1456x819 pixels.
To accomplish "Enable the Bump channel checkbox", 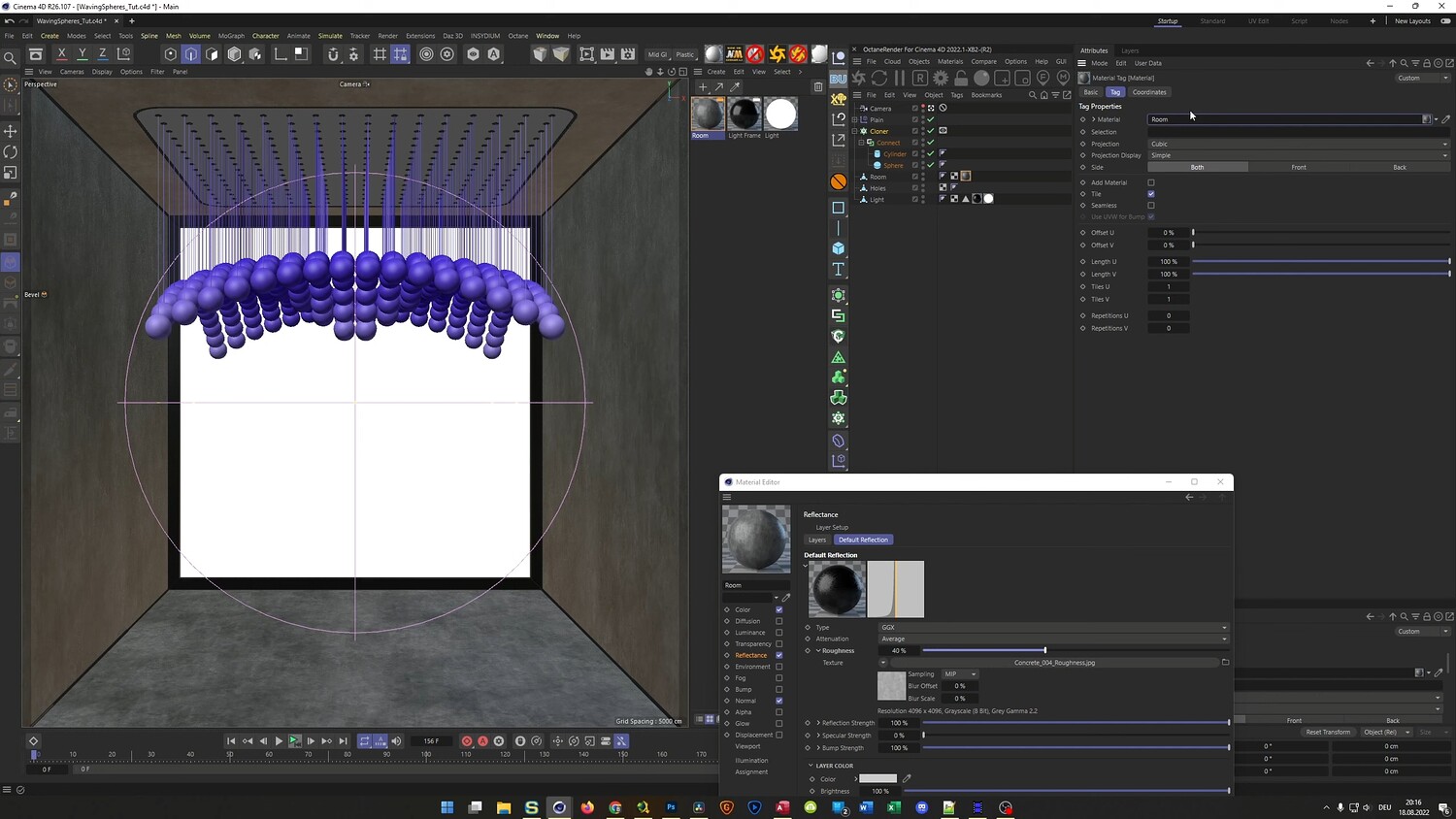I will (778, 689).
